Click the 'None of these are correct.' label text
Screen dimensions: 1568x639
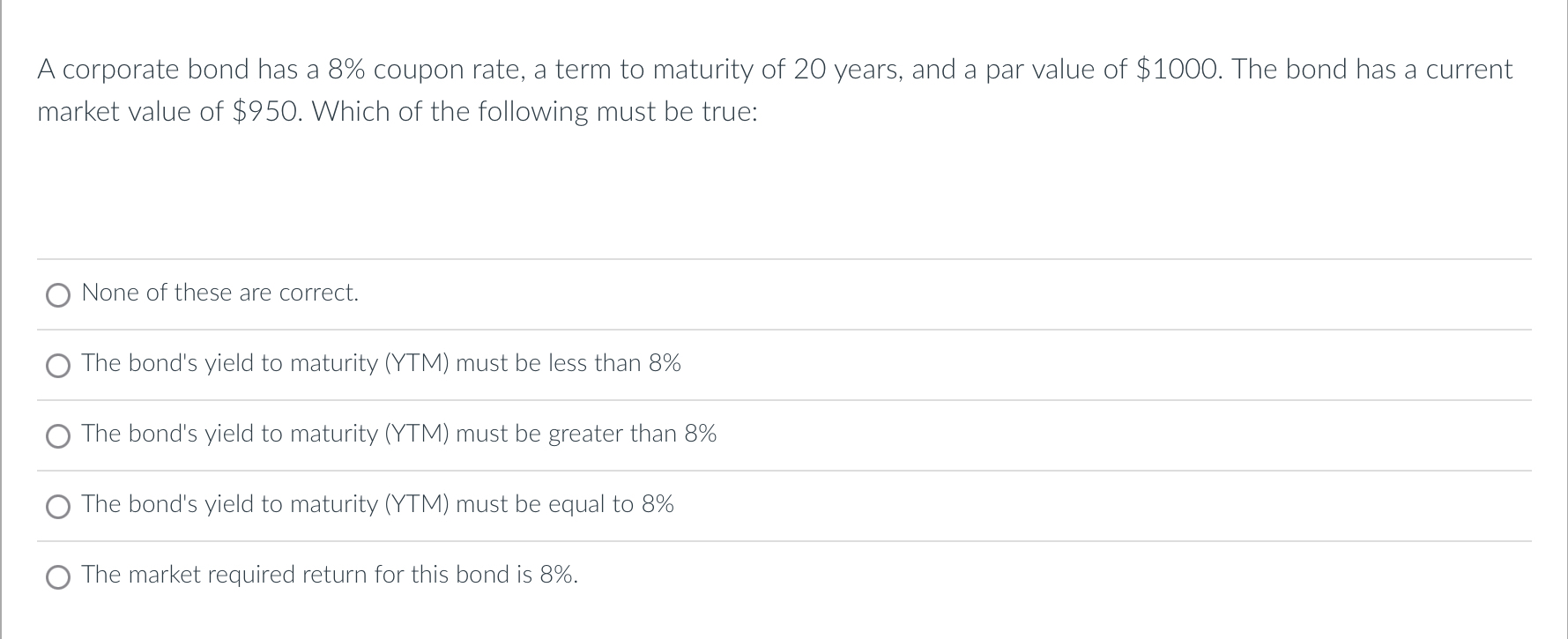point(220,293)
